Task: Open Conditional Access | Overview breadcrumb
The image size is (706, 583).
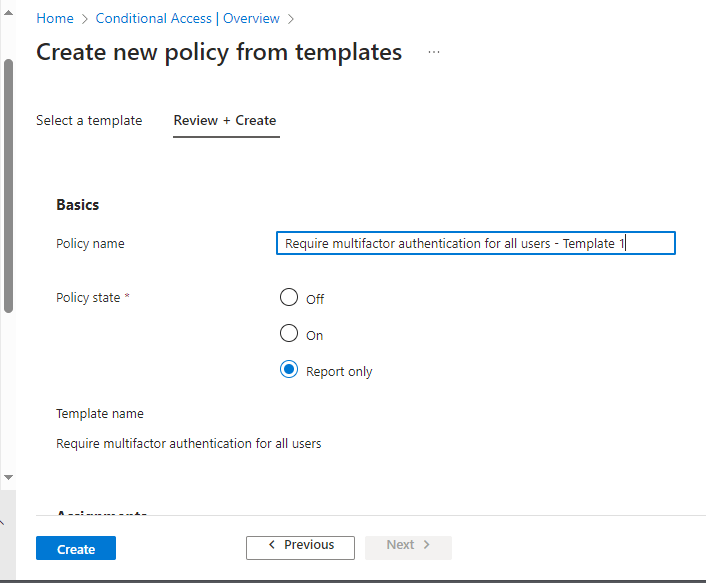Action: coord(187,19)
